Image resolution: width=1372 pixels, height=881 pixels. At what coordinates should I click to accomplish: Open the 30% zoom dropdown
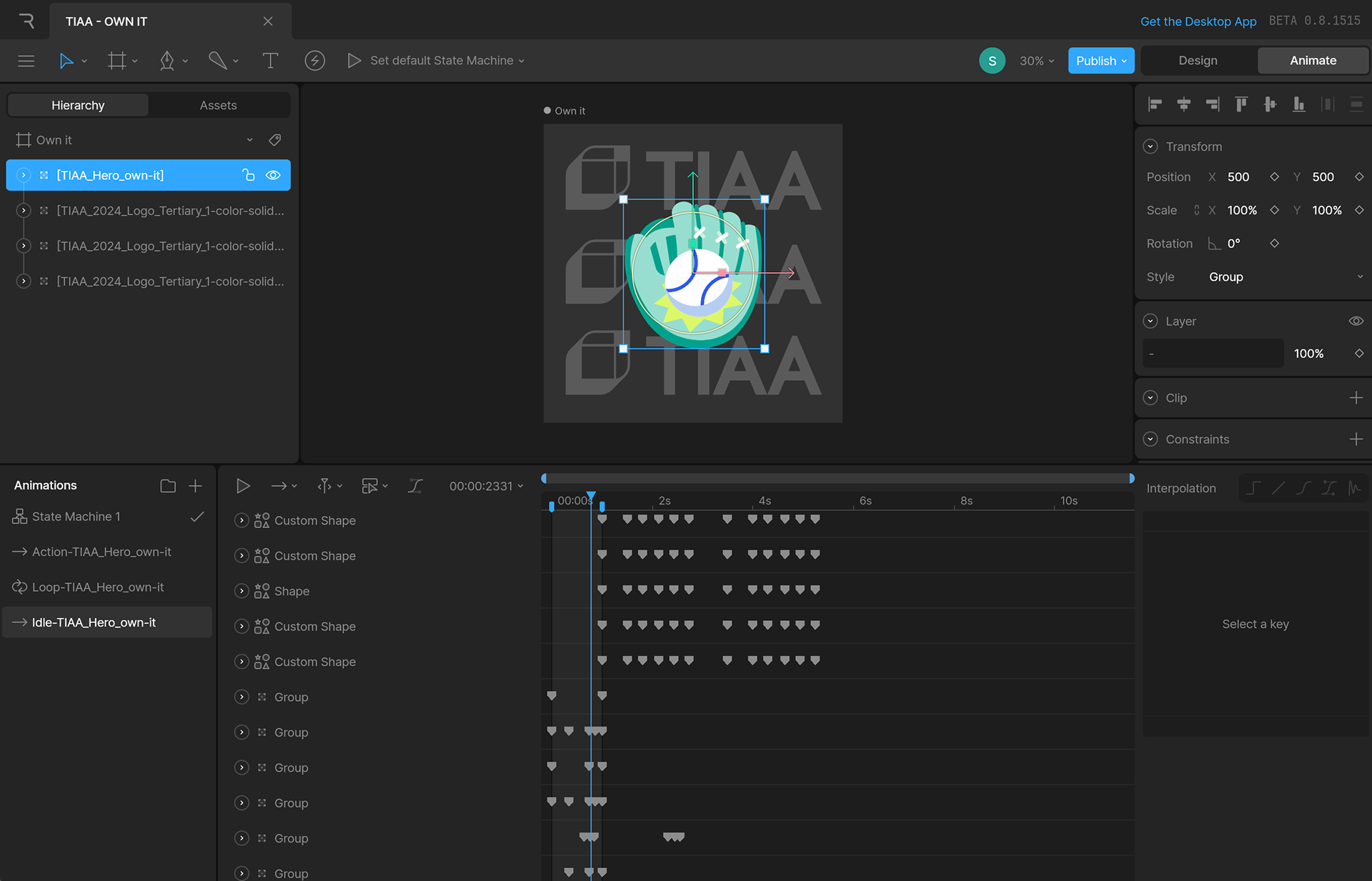(1037, 61)
